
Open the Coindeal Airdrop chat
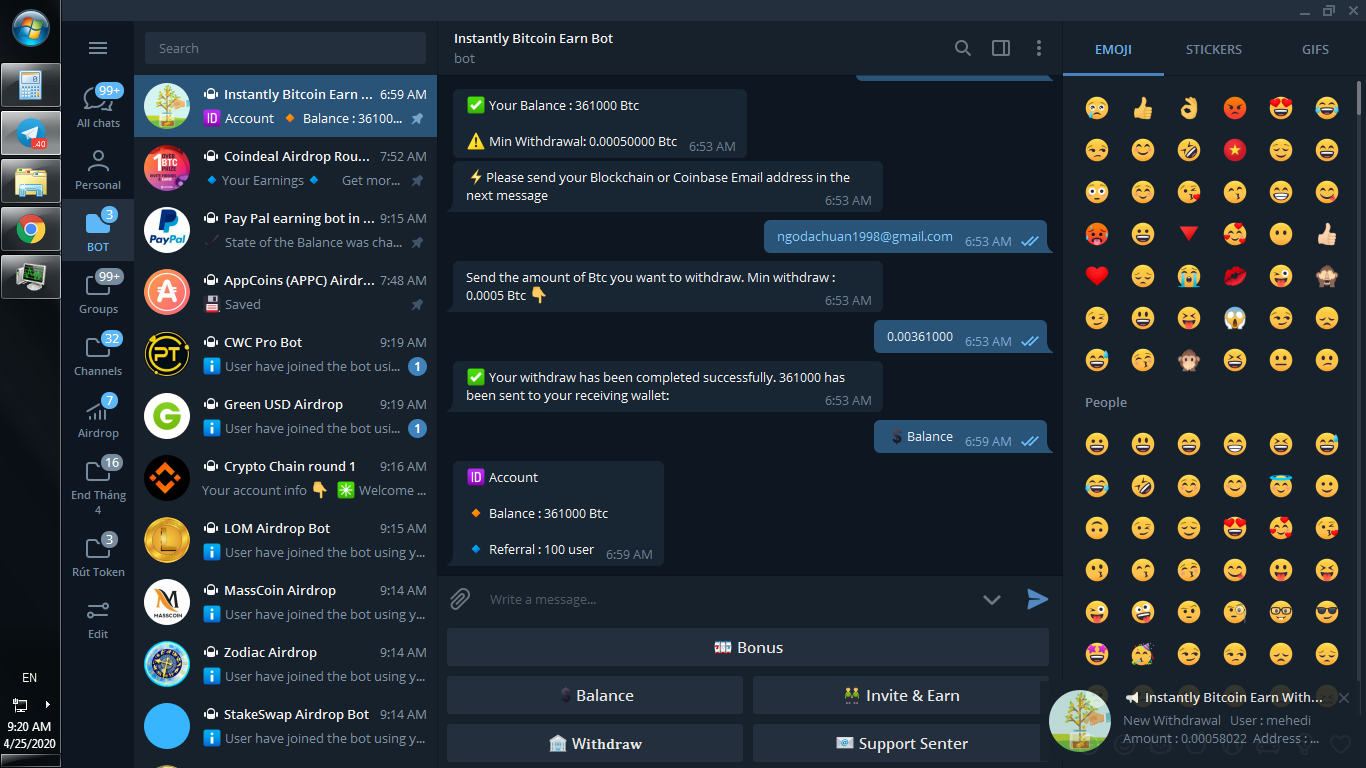click(x=285, y=168)
